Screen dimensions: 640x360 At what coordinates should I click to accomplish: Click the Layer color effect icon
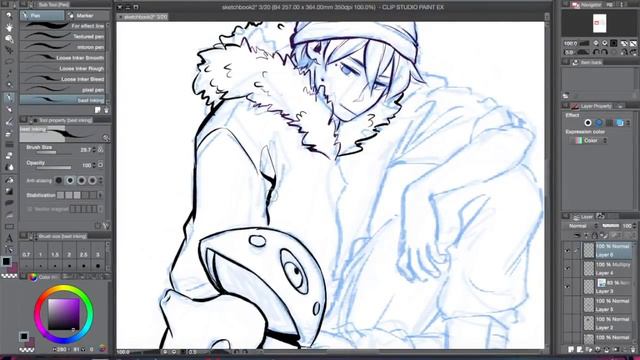click(620, 122)
